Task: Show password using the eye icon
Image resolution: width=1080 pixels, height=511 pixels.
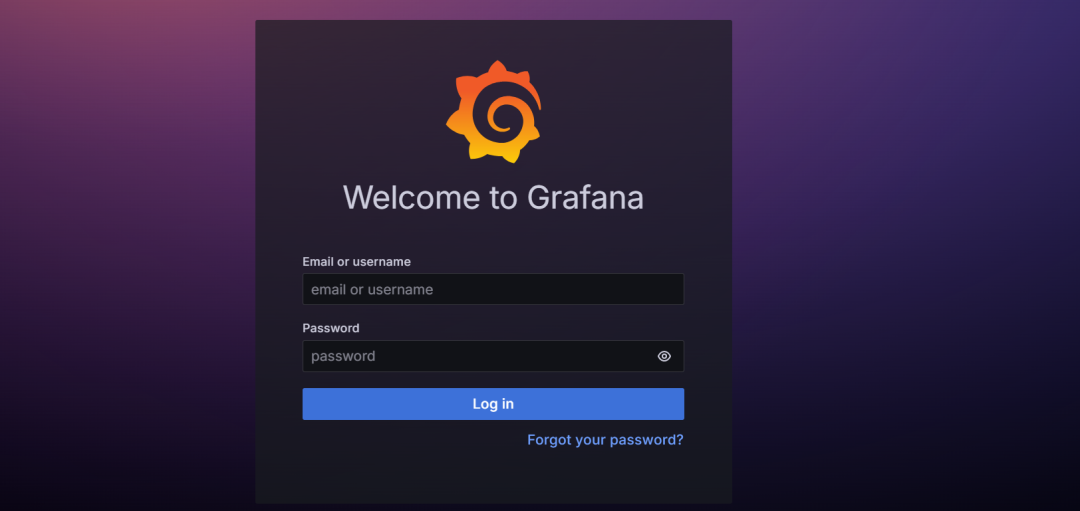Action: coord(664,356)
